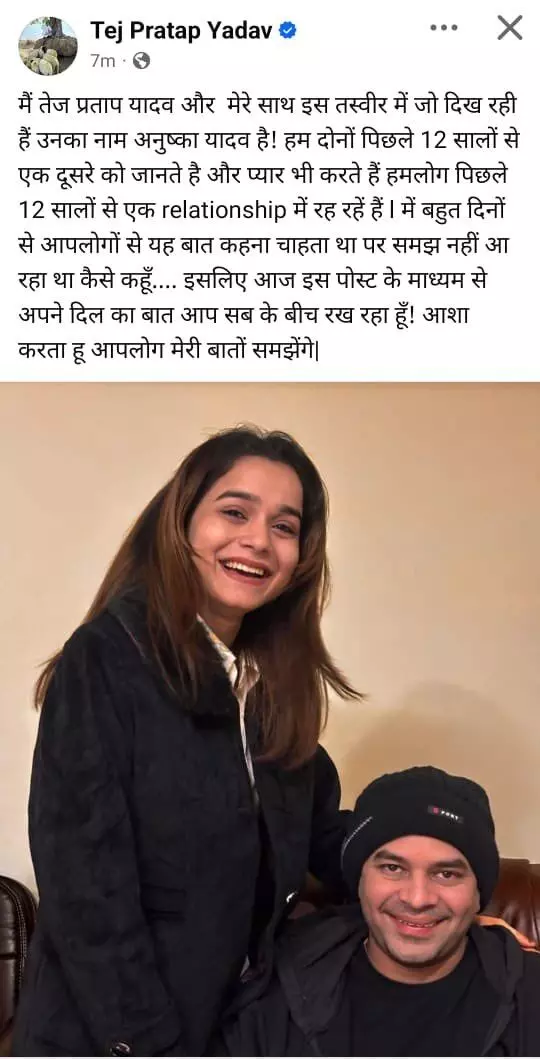Close the post viewer with X

pos(510,28)
